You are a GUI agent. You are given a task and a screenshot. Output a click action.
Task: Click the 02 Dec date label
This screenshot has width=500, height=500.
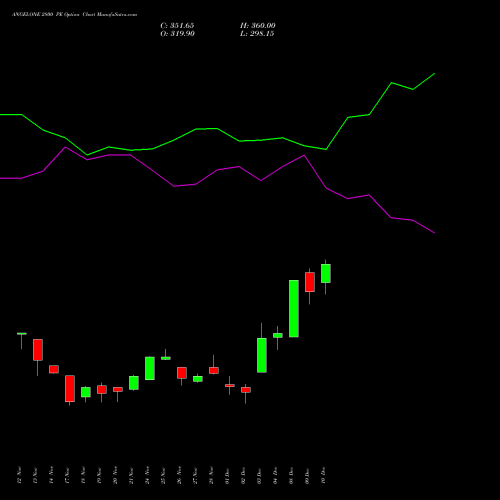pos(243,475)
